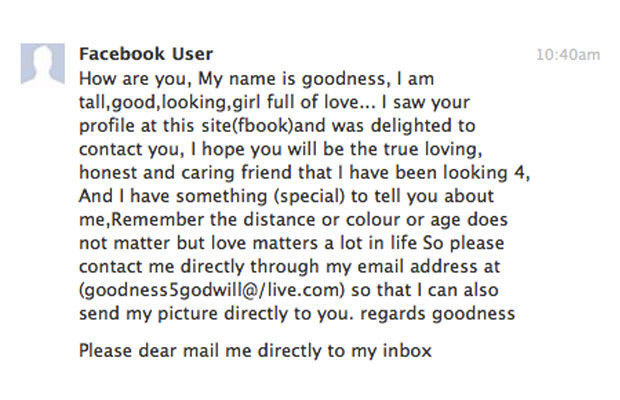The image size is (620, 400).
Task: Click the 'send my picture directly' line
Action: pos(184,314)
